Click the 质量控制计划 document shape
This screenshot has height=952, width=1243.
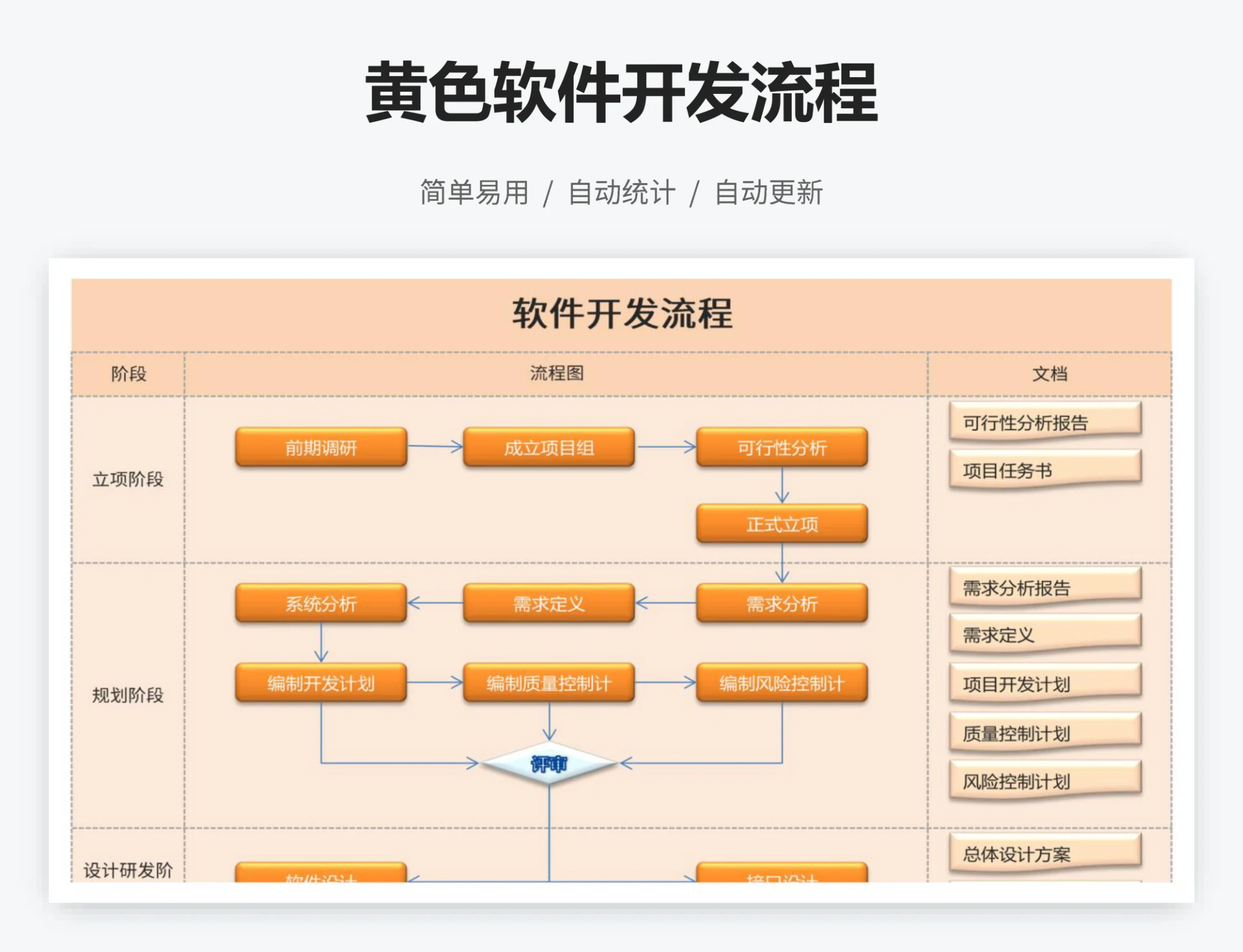click(1044, 734)
